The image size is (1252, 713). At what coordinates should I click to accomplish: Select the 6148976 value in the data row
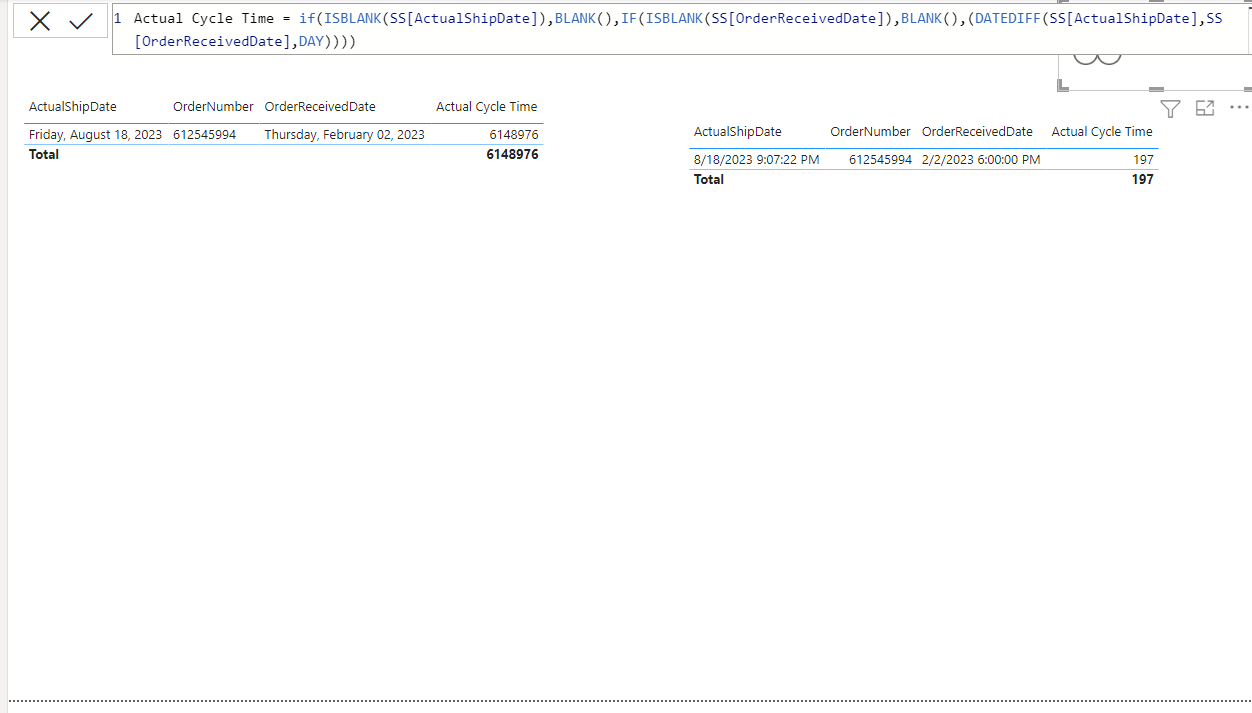point(514,134)
